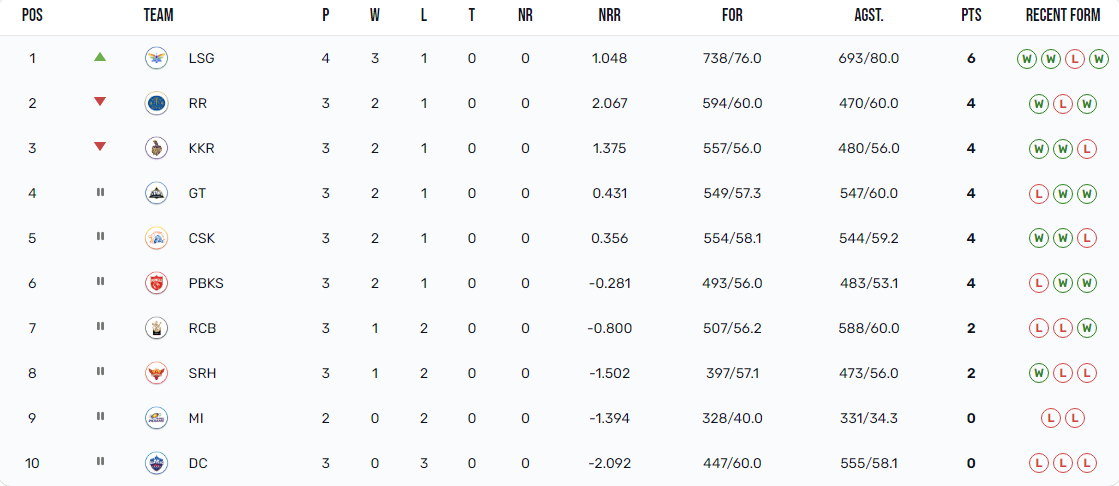Click LSG's red L recent form badge
Image resolution: width=1119 pixels, height=486 pixels.
pyautogui.click(x=1075, y=58)
